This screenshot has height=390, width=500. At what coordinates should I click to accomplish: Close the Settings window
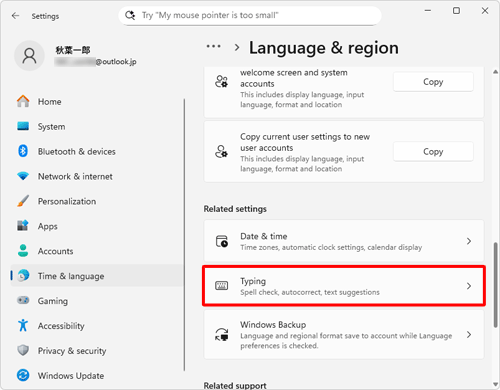[485, 11]
